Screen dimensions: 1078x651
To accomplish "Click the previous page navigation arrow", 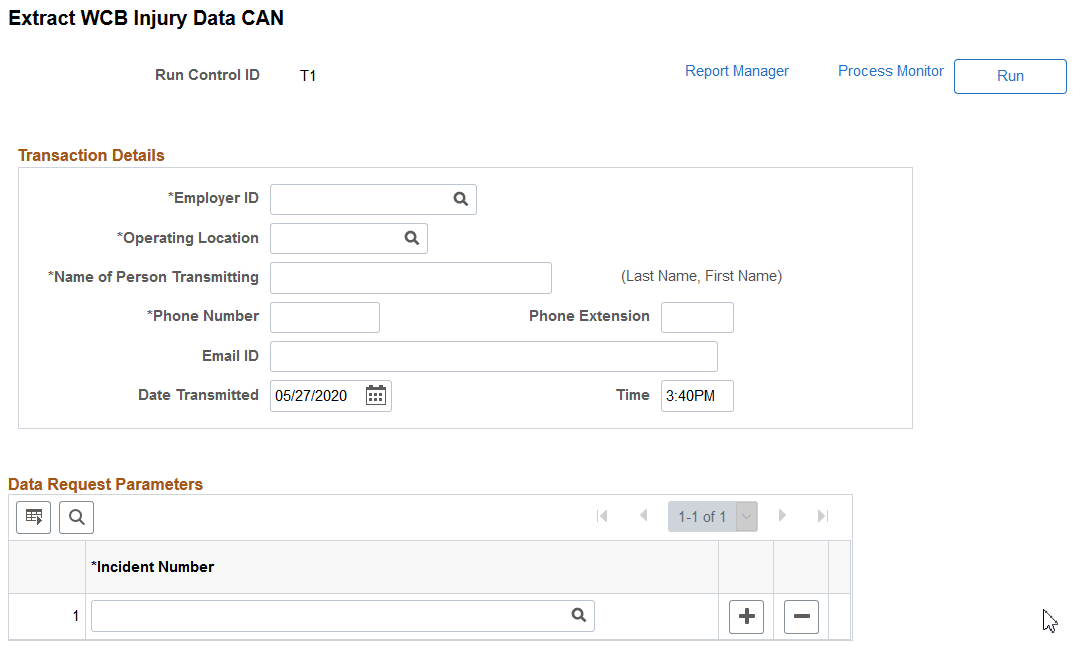I will click(643, 516).
